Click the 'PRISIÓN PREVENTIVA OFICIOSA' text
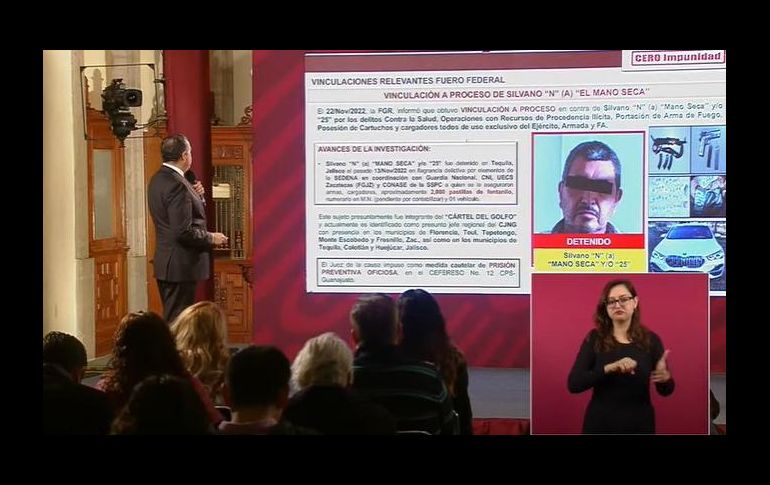770x485 pixels. pyautogui.click(x=419, y=268)
